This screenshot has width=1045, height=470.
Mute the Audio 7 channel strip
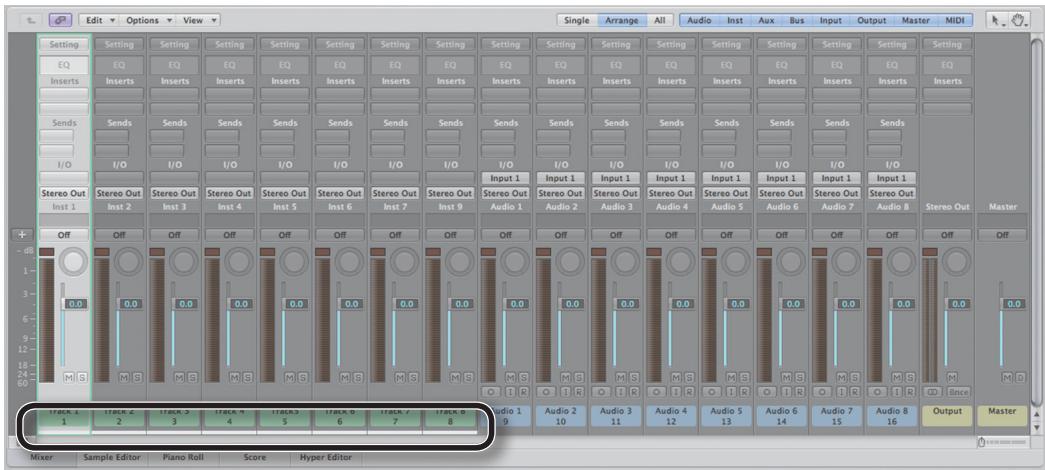tap(842, 378)
